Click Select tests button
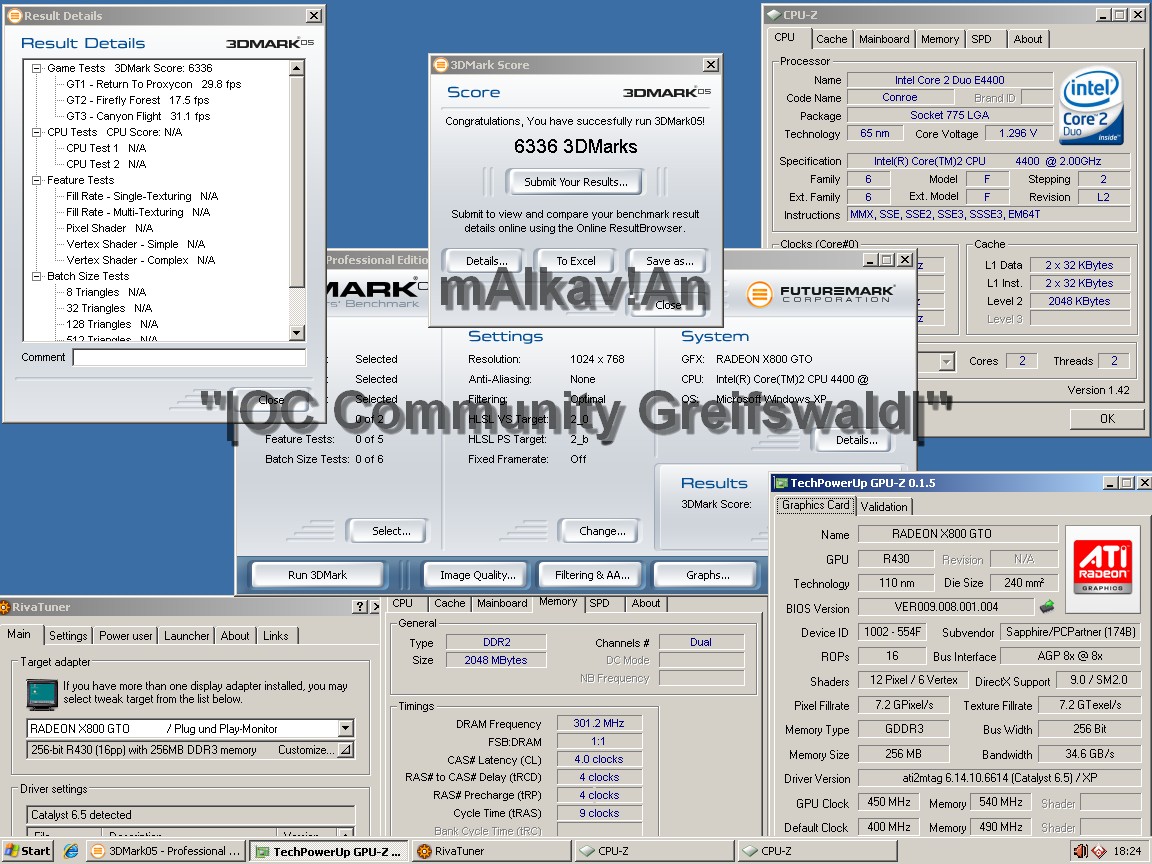This screenshot has height=864, width=1152. tap(390, 530)
